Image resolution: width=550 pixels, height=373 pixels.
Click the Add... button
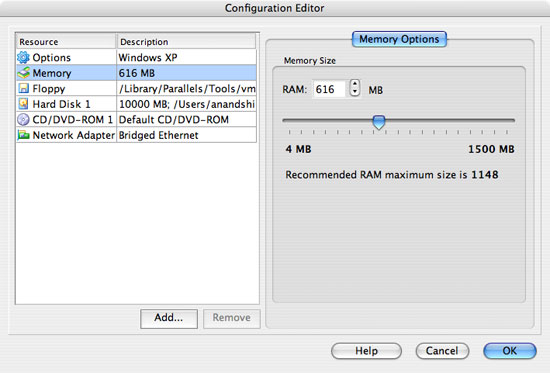point(169,318)
